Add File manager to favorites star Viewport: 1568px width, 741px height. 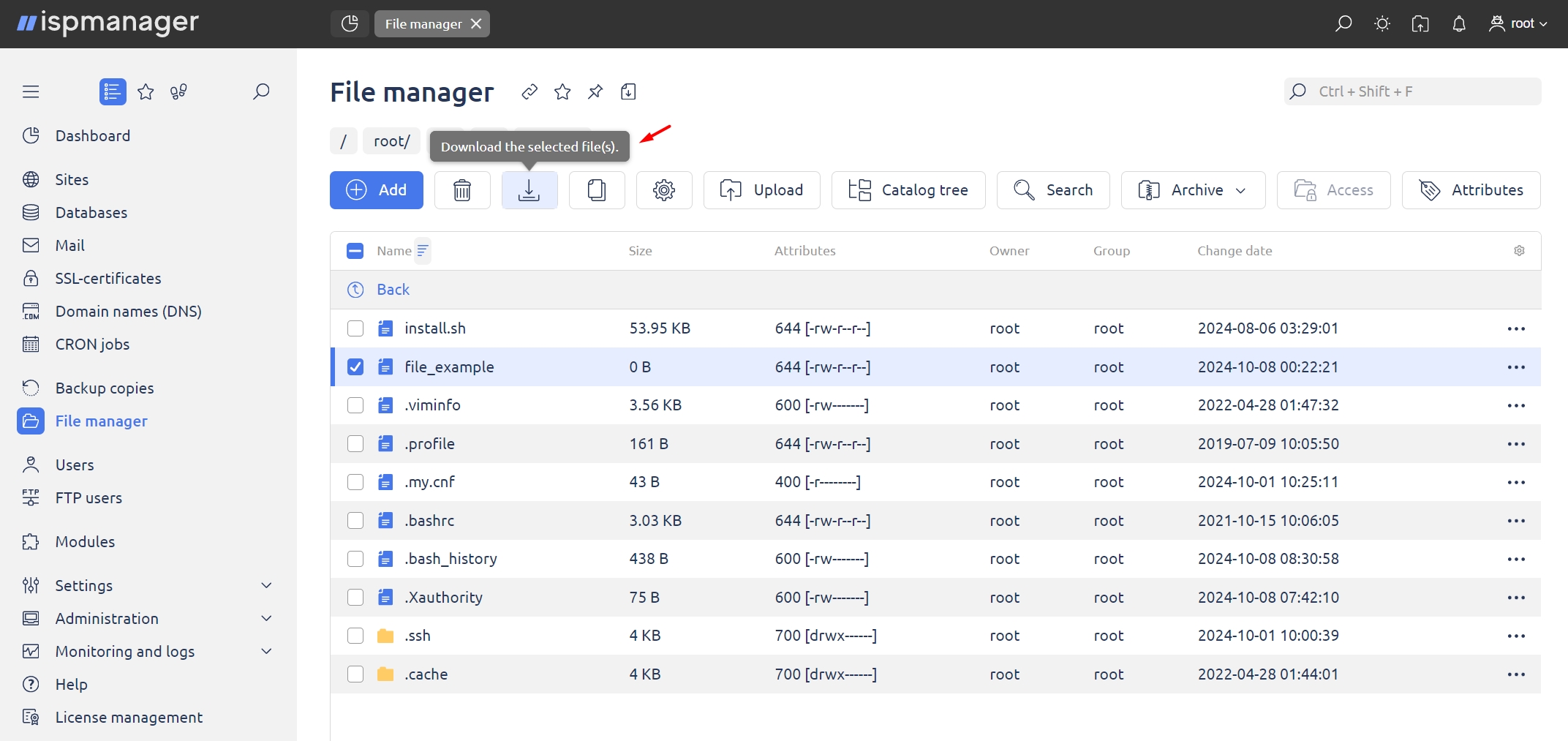point(562,91)
